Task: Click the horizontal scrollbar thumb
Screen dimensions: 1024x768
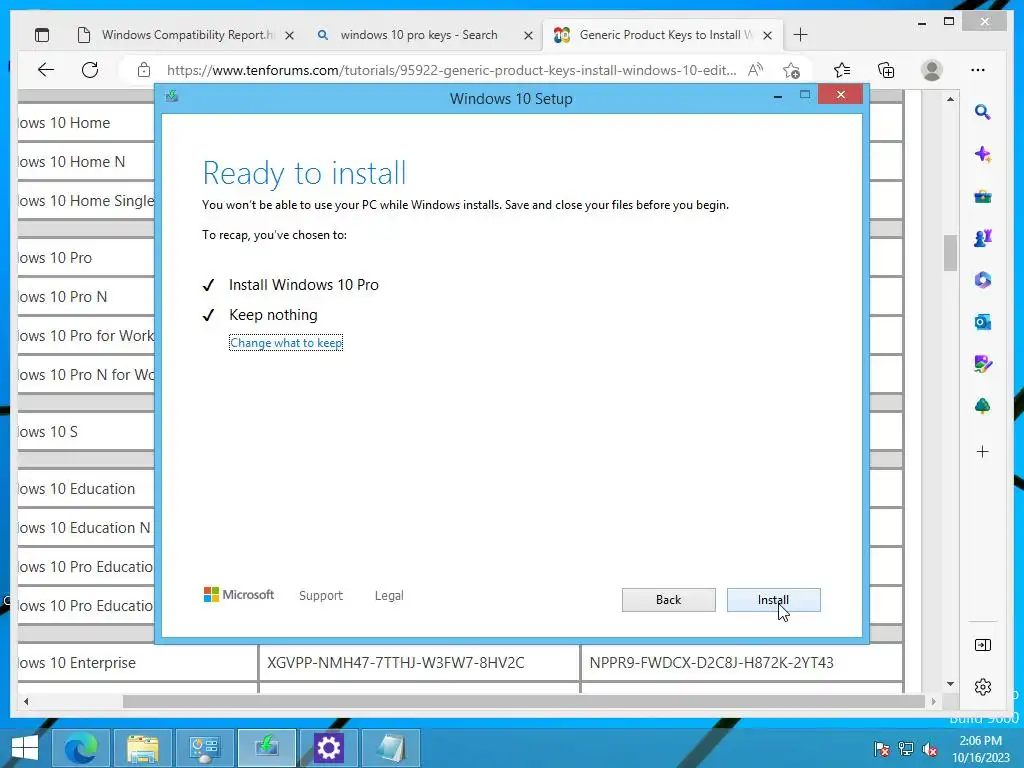Action: [x=524, y=701]
